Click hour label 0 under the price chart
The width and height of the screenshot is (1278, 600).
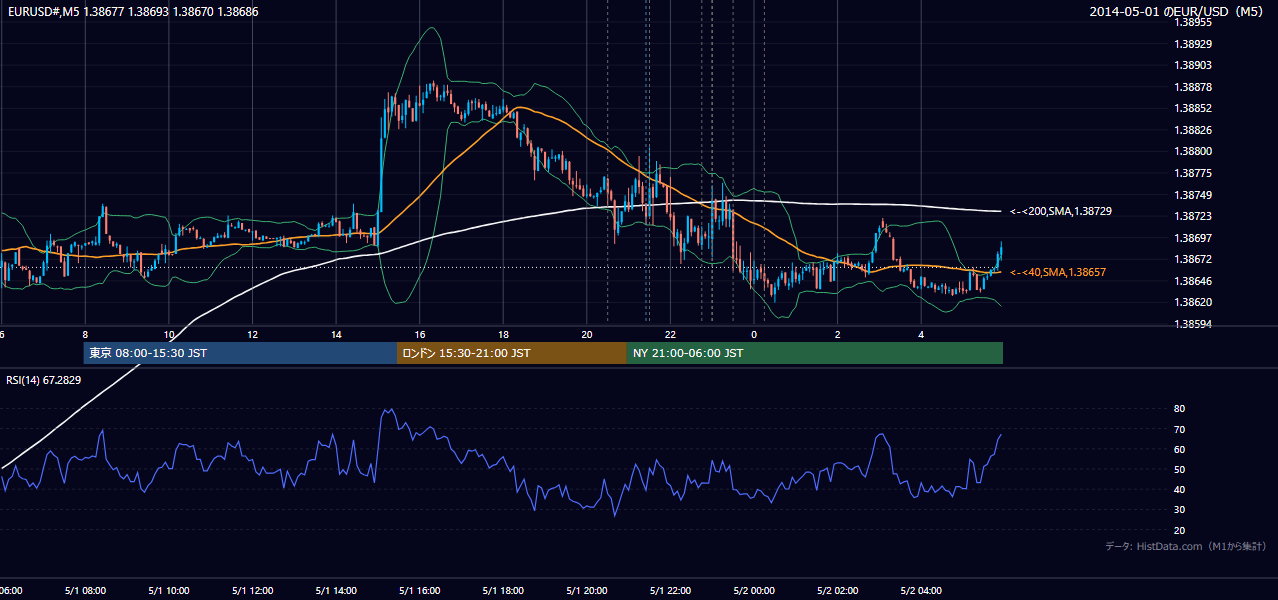(x=754, y=334)
